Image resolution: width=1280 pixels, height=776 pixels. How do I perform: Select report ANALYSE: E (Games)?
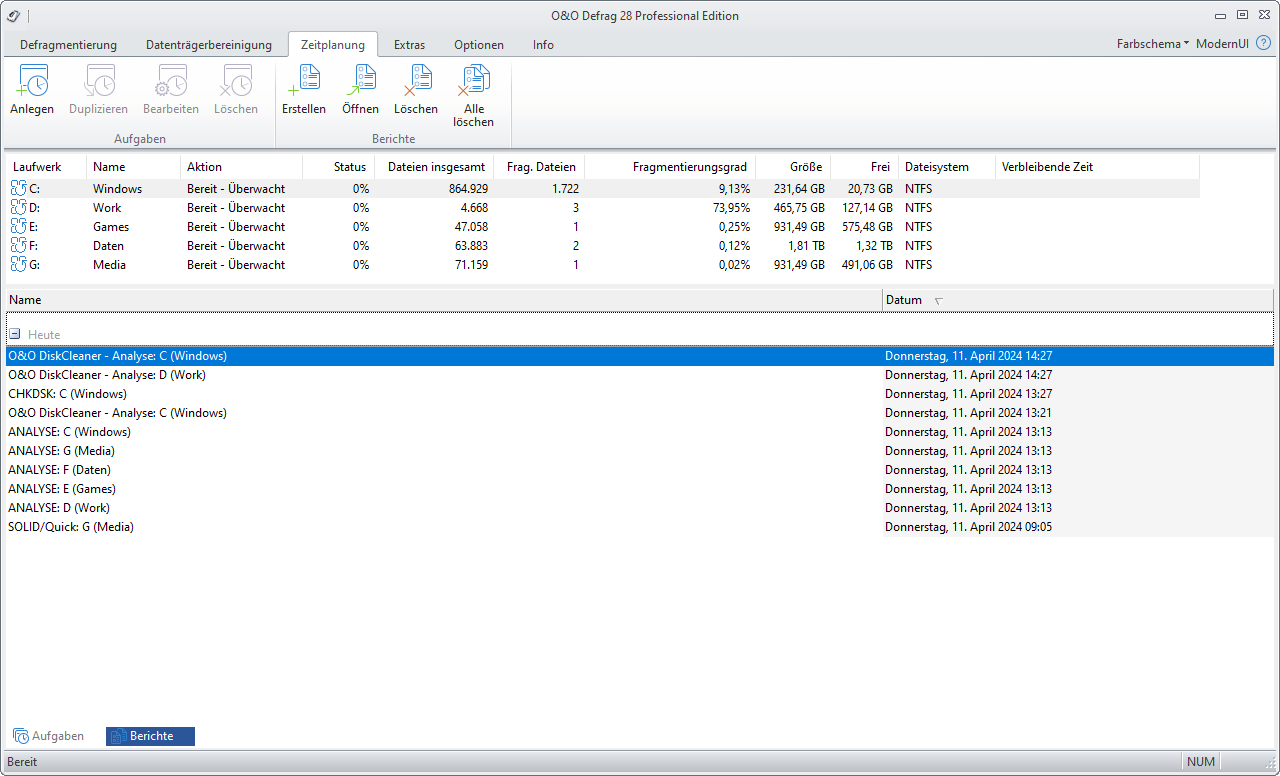pyautogui.click(x=640, y=489)
